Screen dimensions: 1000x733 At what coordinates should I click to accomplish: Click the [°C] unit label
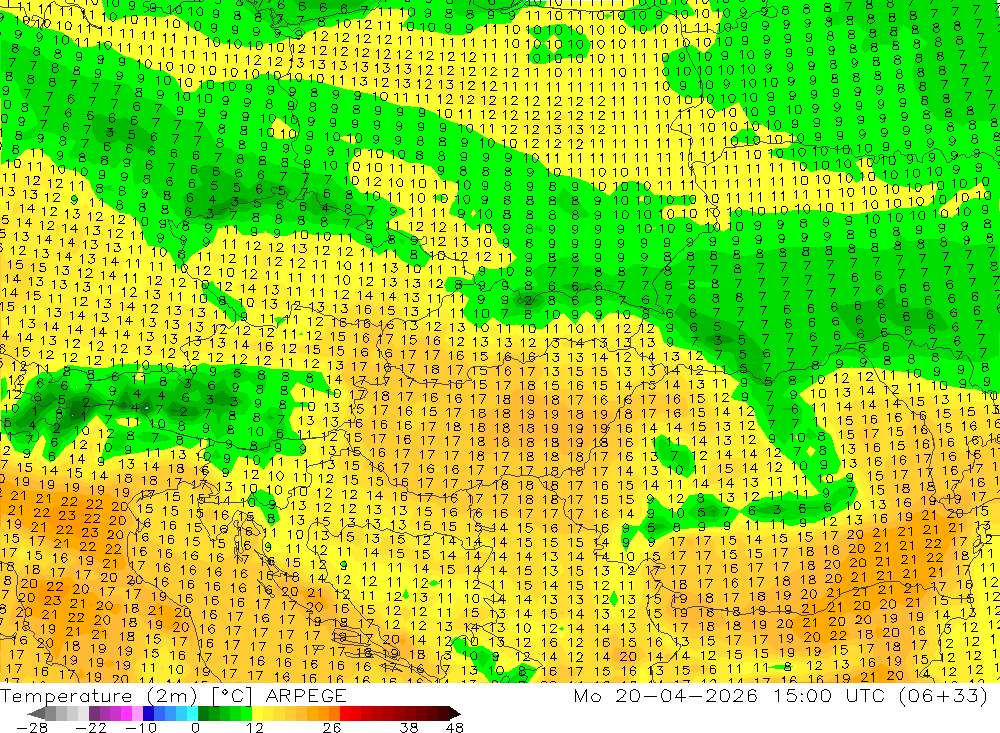click(x=232, y=696)
